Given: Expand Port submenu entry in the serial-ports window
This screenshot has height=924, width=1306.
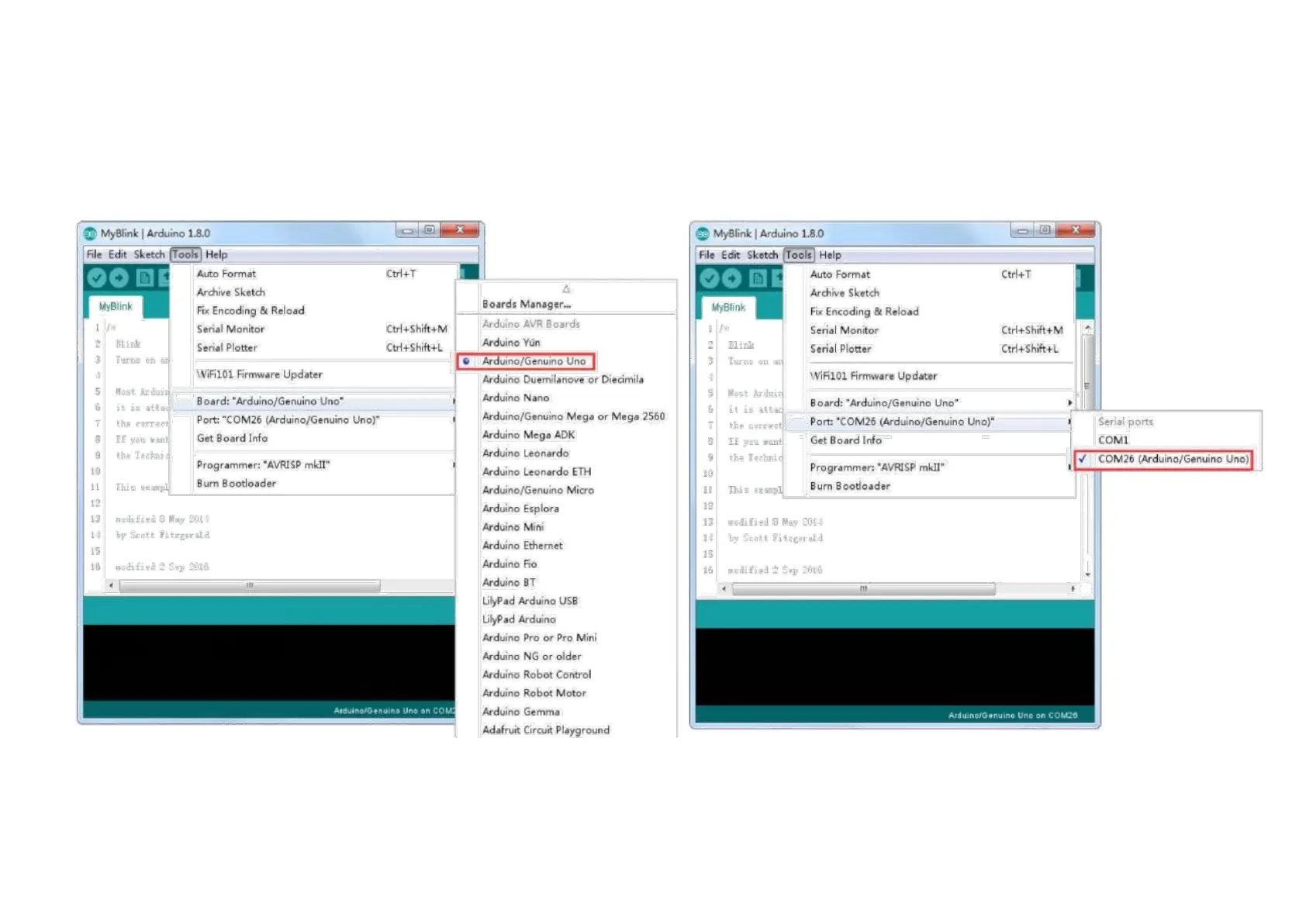Looking at the screenshot, I should tap(929, 422).
